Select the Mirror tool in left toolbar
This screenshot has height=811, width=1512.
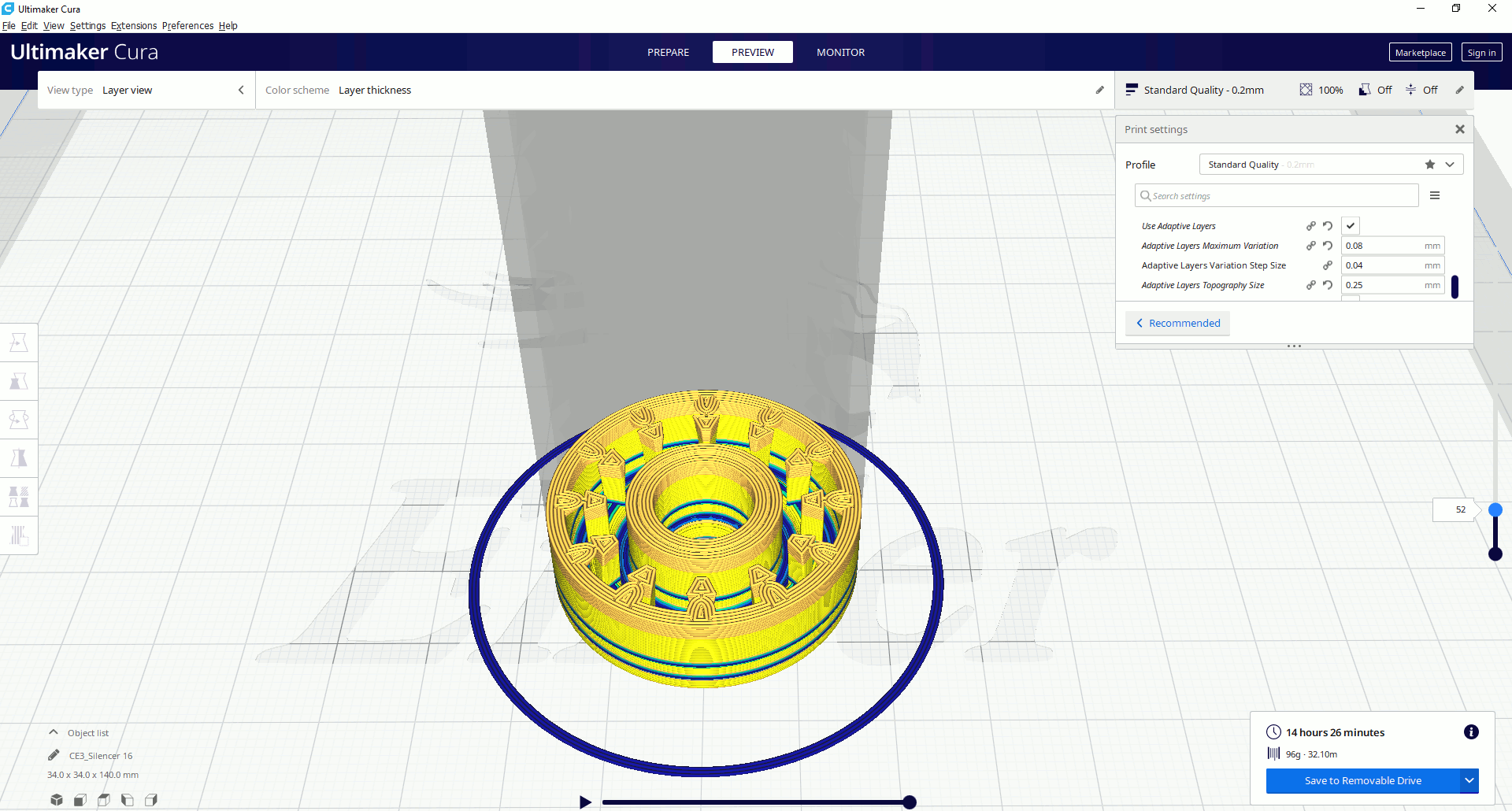point(19,458)
